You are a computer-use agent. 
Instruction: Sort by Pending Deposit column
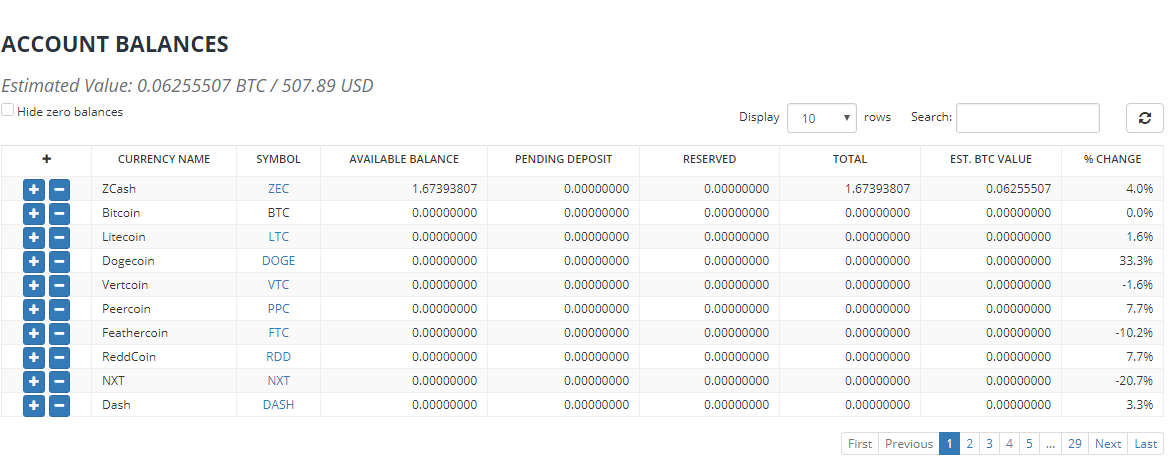563,159
